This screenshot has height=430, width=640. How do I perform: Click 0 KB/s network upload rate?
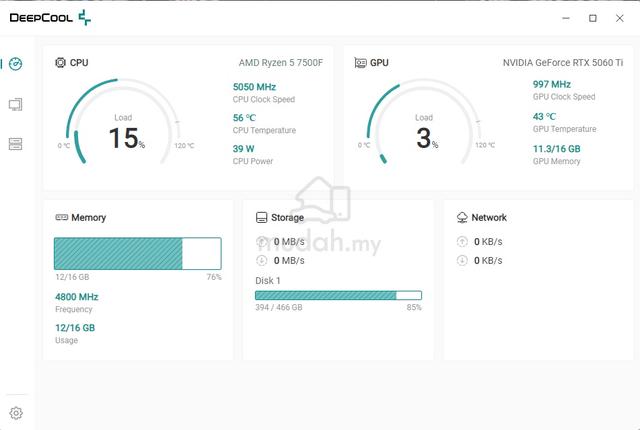click(488, 242)
